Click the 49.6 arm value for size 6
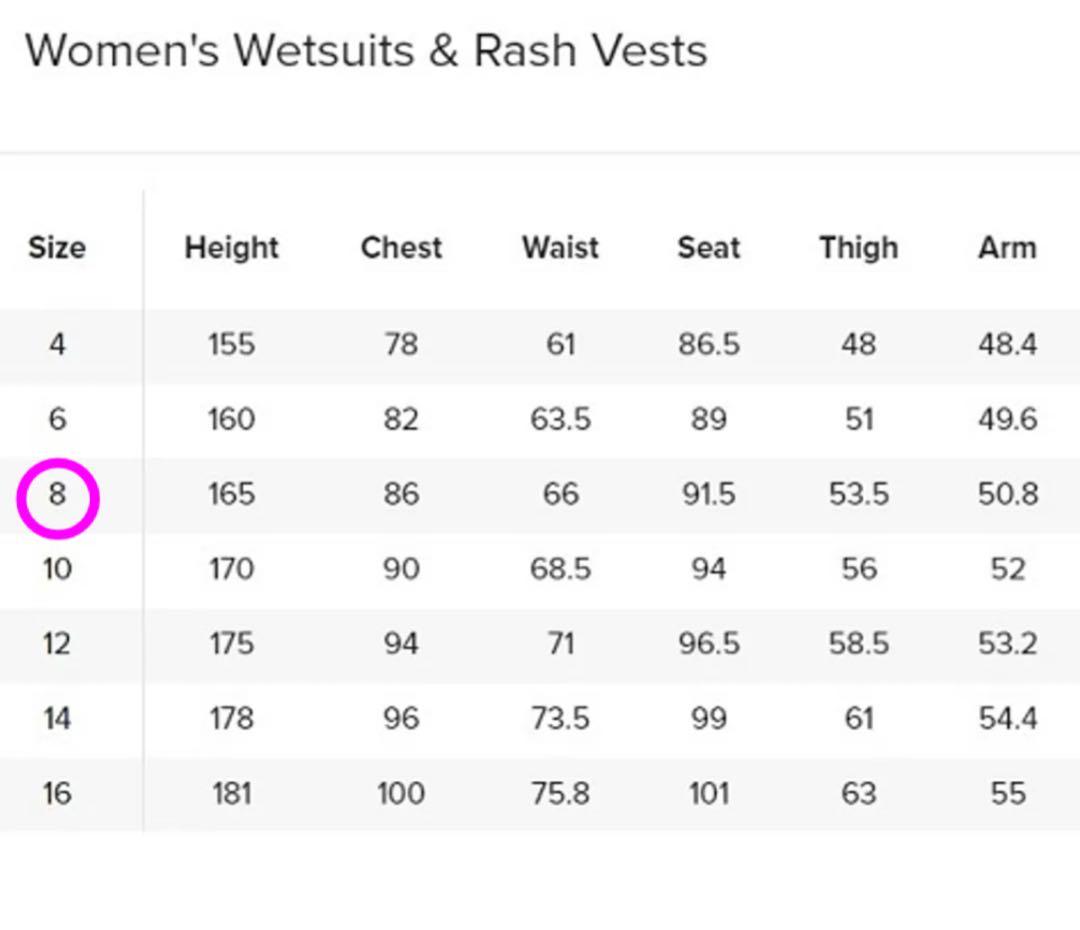This screenshot has width=1080, height=930. tap(1007, 420)
